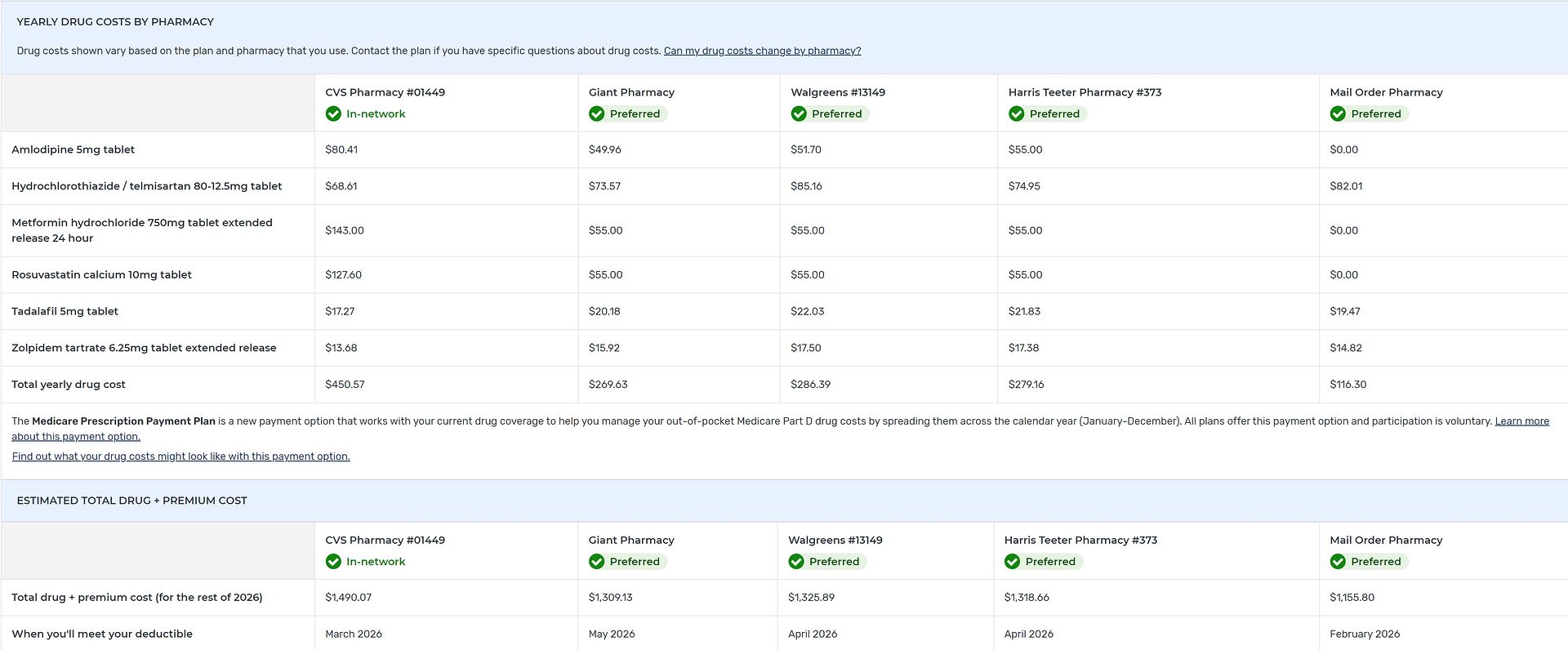Open "Learn more about this payment option" link
The width and height of the screenshot is (1568, 650).
(x=1521, y=421)
